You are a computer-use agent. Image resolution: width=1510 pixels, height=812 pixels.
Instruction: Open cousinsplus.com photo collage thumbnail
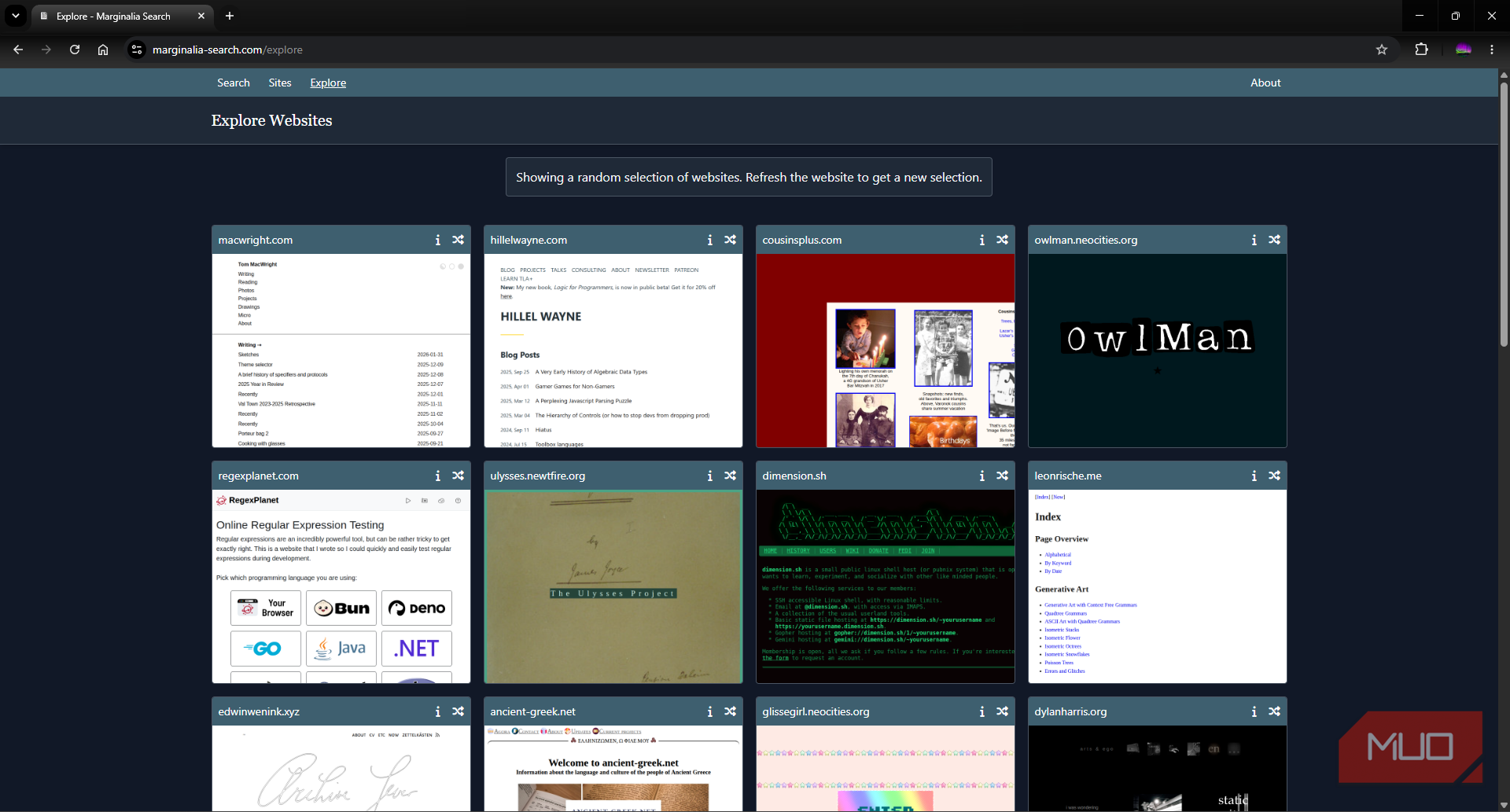pos(886,351)
